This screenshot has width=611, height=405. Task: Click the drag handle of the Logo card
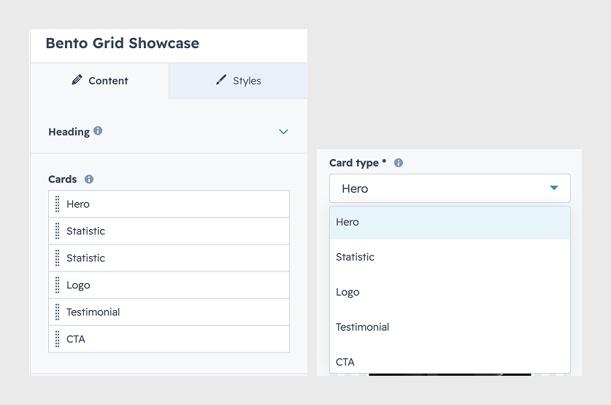pos(57,285)
